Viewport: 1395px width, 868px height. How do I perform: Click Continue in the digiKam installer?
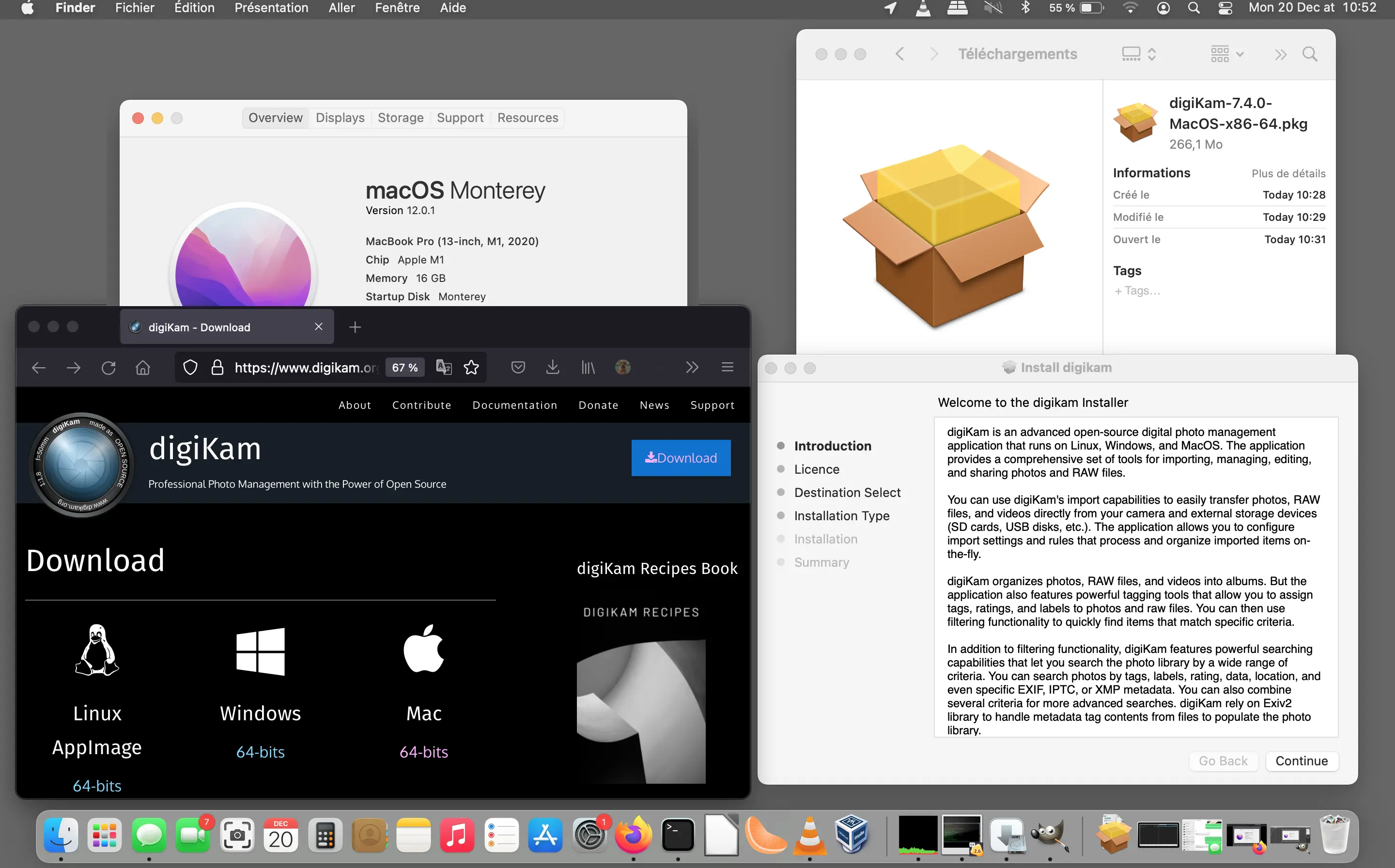point(1302,760)
